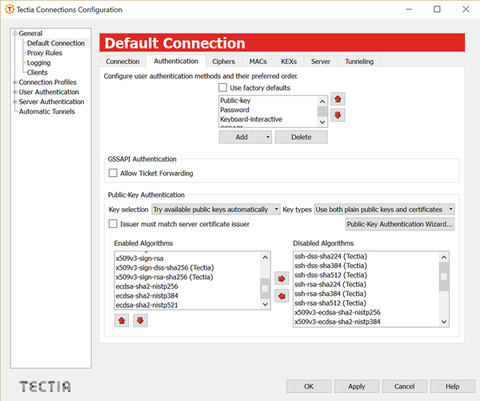Viewport: 480px width, 401px height.
Task: Move algorithm to Disabled list with right arrow
Action: click(x=282, y=278)
